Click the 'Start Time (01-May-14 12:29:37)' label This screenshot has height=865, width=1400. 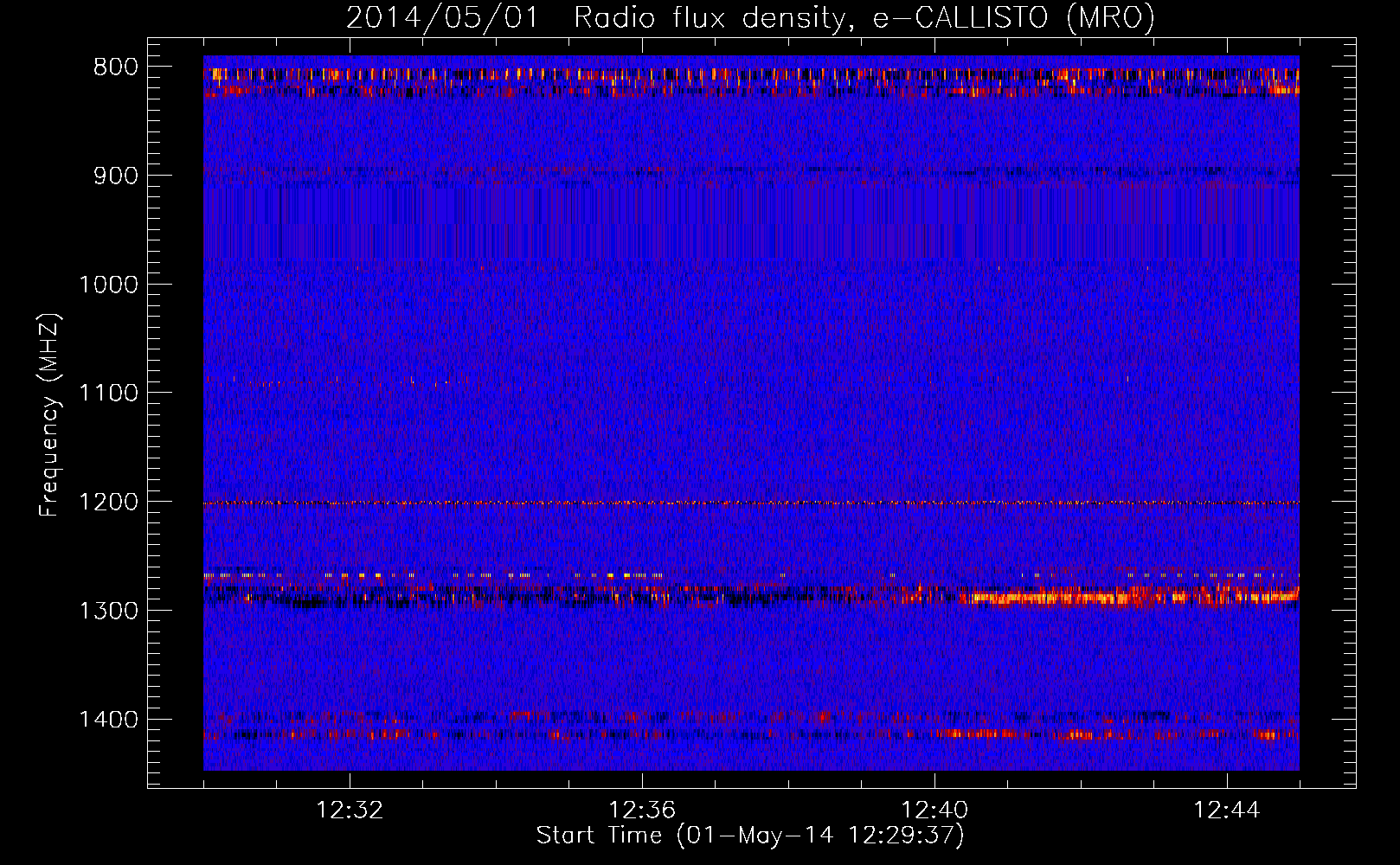coord(750,836)
